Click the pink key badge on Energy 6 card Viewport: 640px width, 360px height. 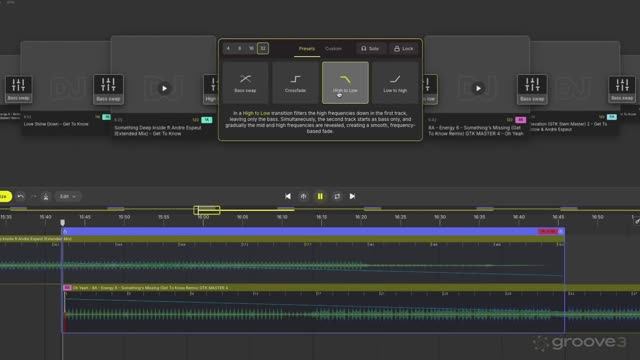coord(520,120)
